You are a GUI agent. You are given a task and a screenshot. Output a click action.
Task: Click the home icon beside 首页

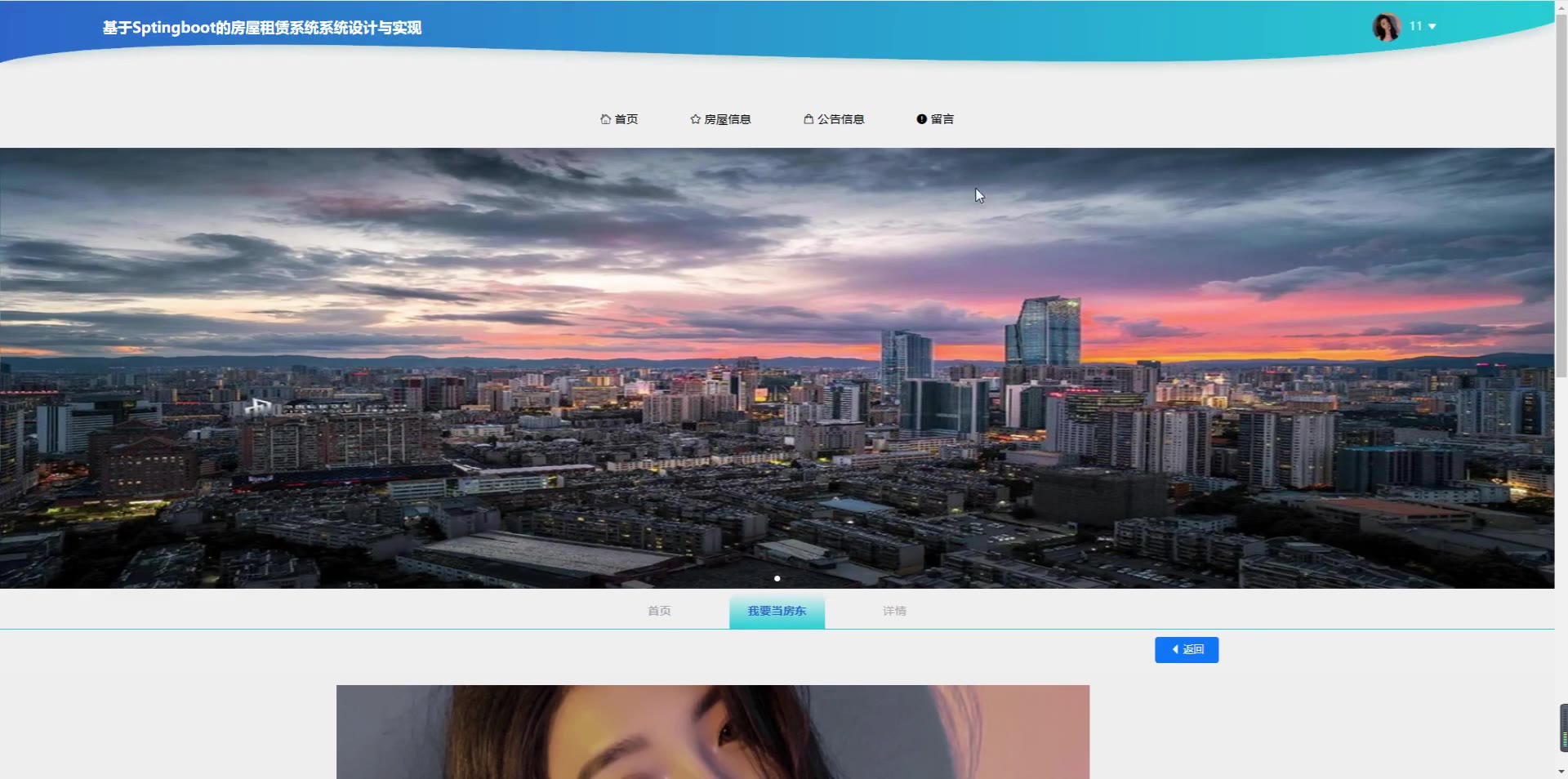(x=605, y=119)
